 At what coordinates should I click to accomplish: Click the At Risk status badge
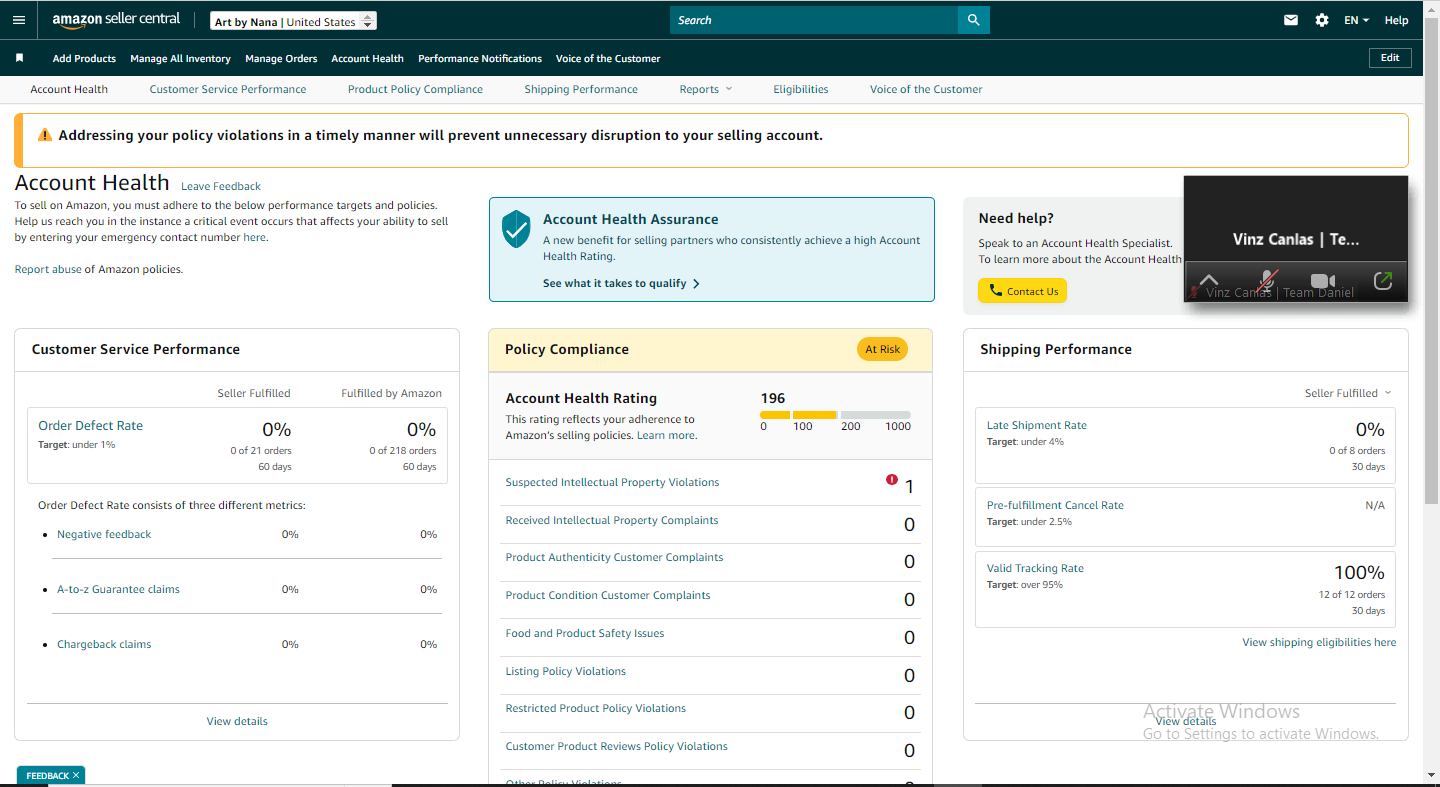point(883,349)
